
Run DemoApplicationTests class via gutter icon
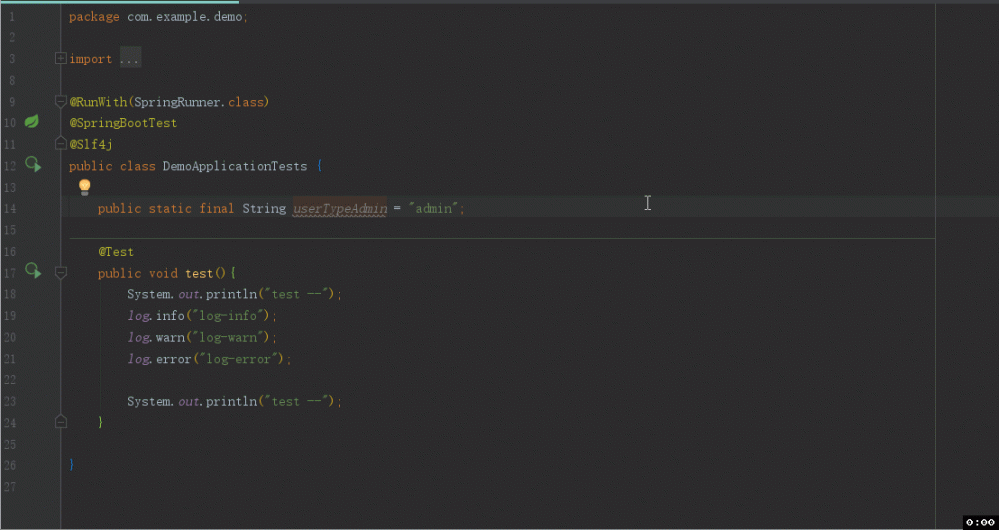coord(33,164)
